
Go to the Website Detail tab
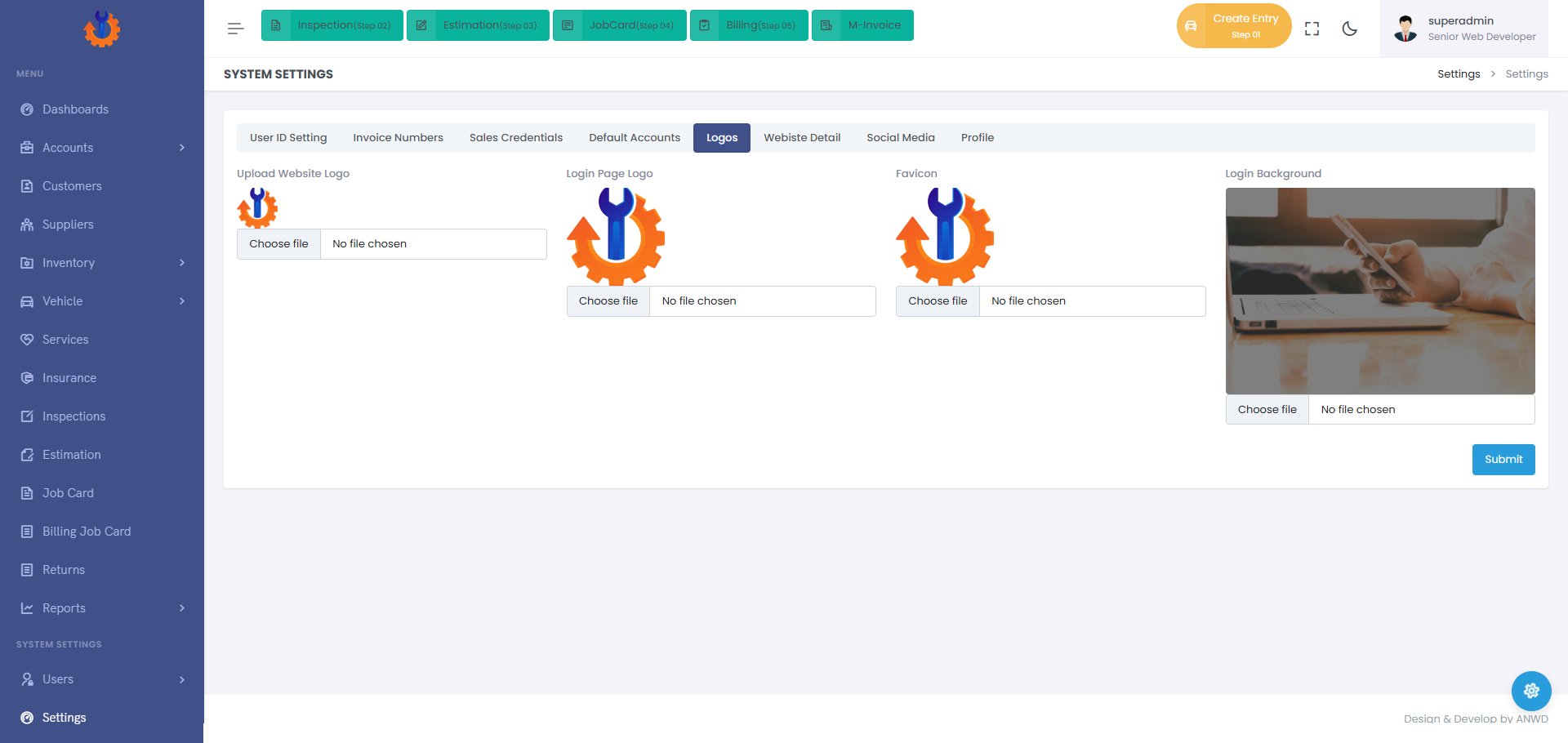[802, 138]
